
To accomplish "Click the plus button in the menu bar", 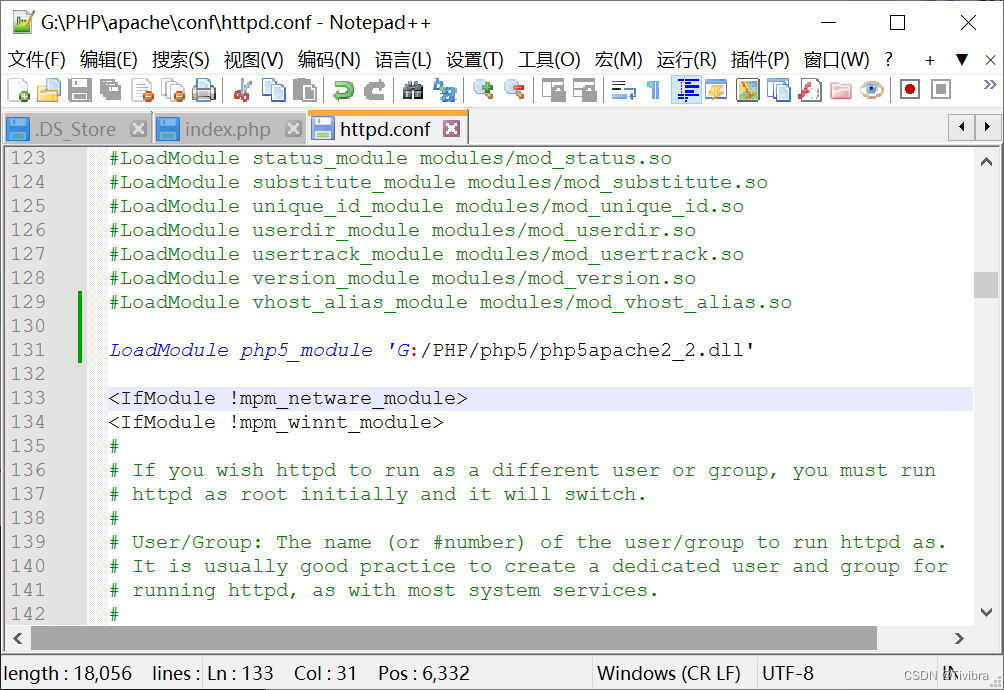I will pos(930,60).
